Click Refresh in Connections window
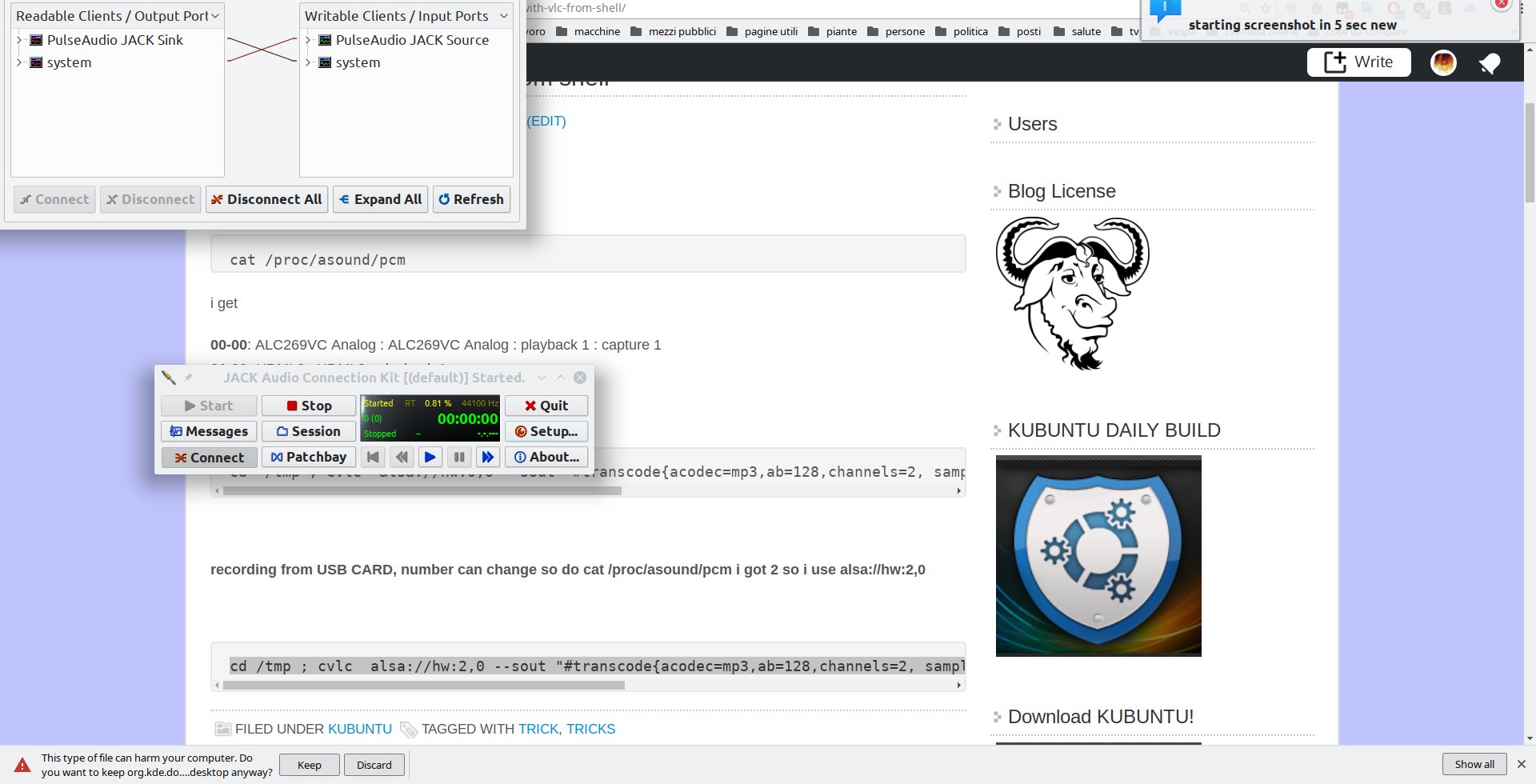 471,199
